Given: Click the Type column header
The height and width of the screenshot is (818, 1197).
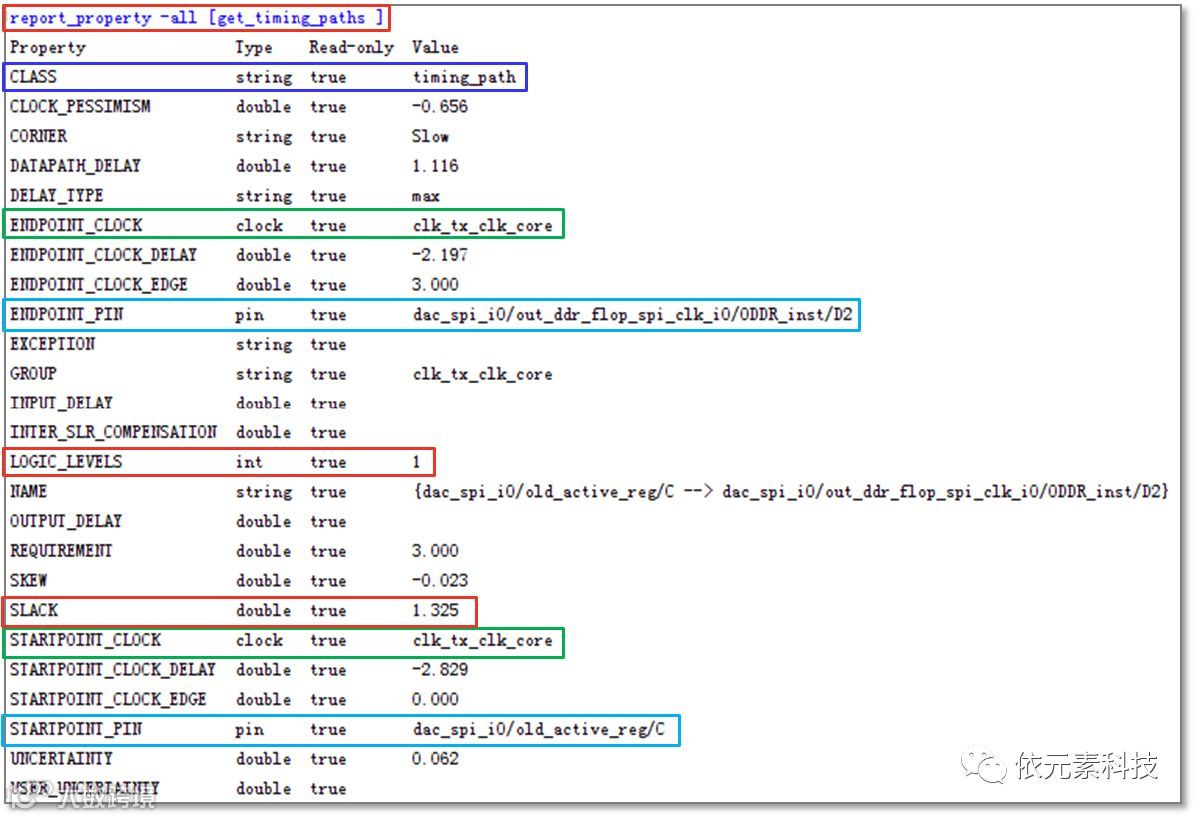Looking at the screenshot, I should tap(253, 47).
